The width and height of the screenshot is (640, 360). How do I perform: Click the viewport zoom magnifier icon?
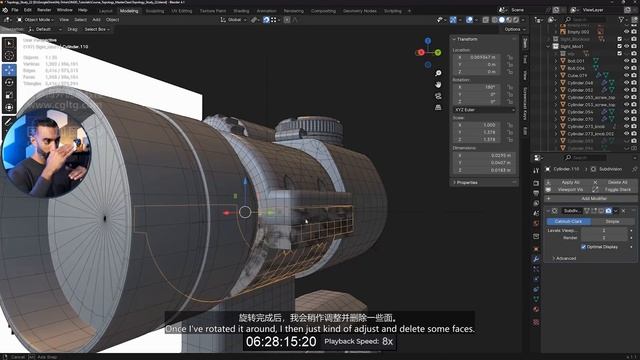pos(438,73)
